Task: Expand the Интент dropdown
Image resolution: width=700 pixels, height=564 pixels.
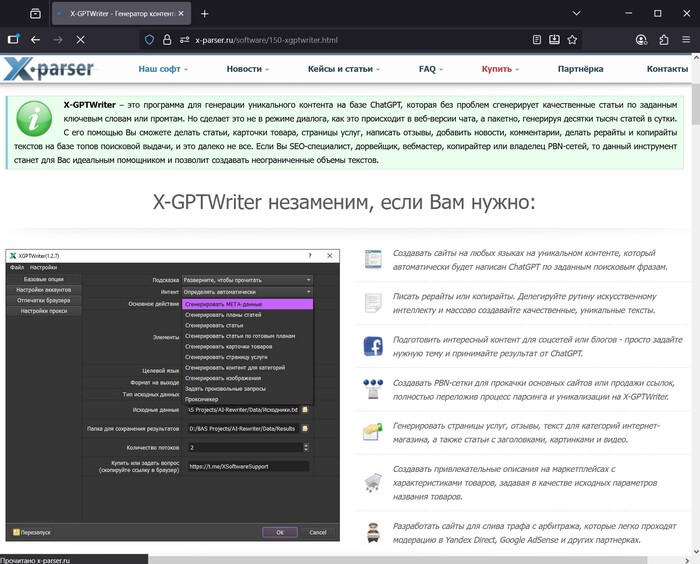Action: (x=247, y=292)
